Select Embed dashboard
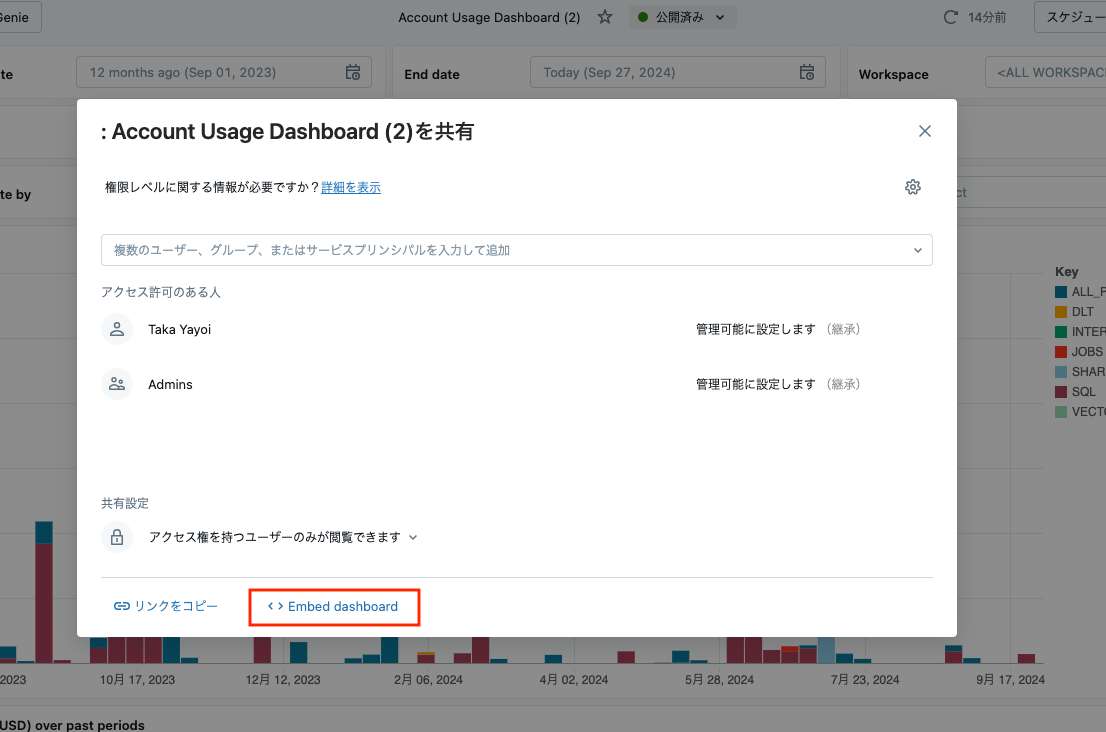The height and width of the screenshot is (732, 1106). pyautogui.click(x=334, y=606)
